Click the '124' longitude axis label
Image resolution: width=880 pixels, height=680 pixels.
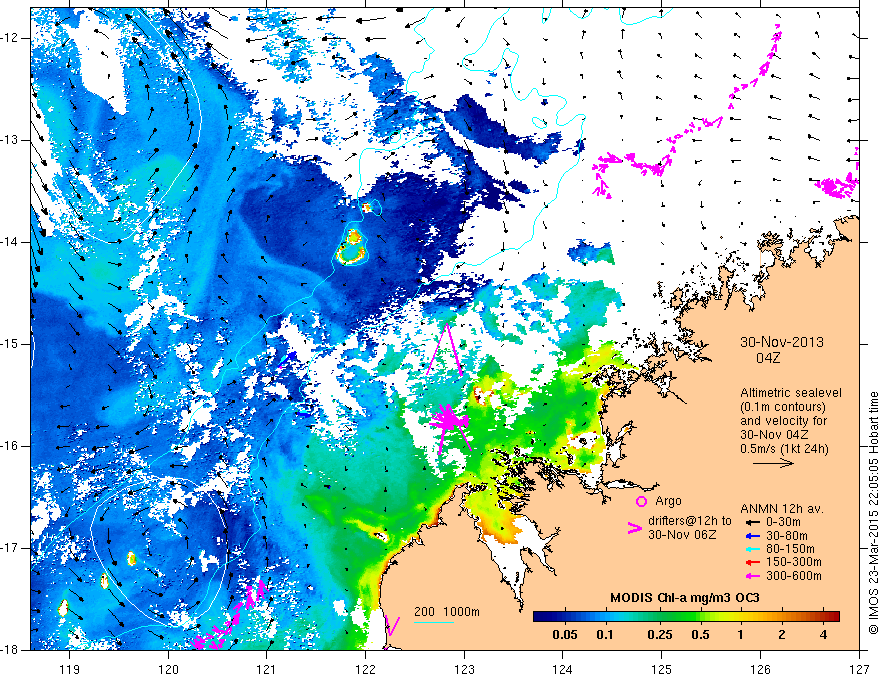(562, 669)
